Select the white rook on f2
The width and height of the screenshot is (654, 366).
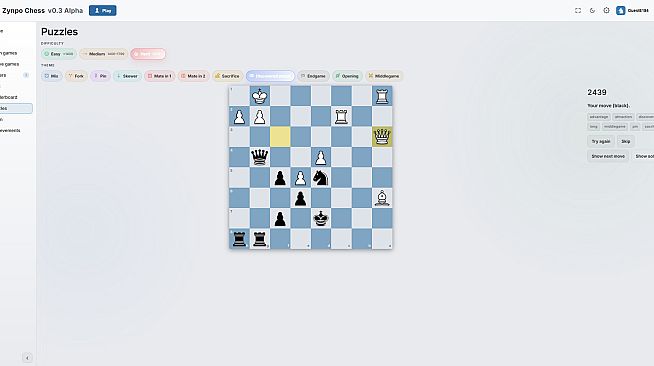click(341, 116)
